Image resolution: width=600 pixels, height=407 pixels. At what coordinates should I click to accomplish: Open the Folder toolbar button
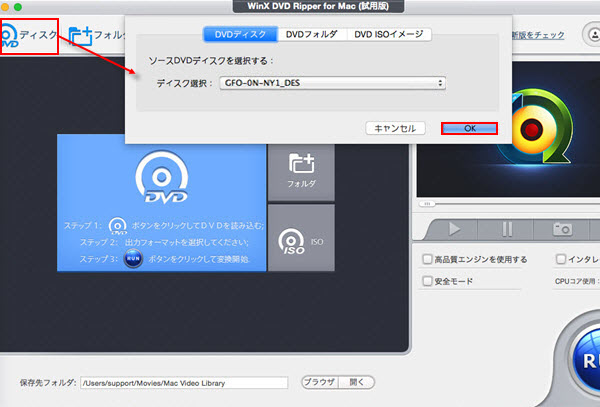96,36
